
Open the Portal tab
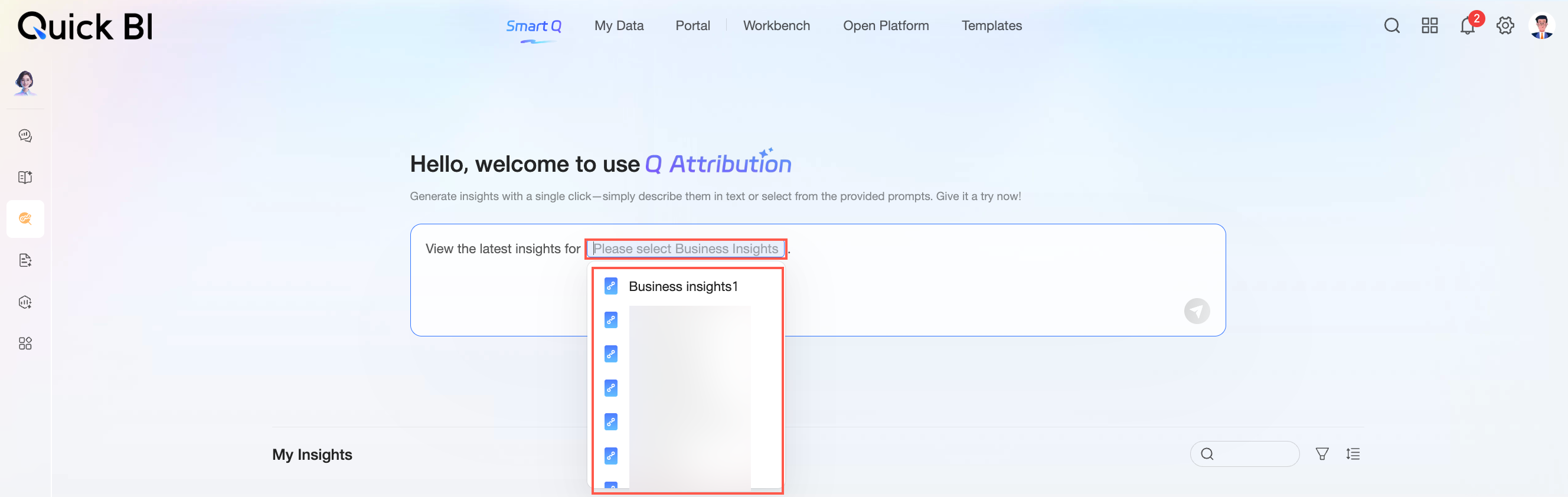pos(692,25)
